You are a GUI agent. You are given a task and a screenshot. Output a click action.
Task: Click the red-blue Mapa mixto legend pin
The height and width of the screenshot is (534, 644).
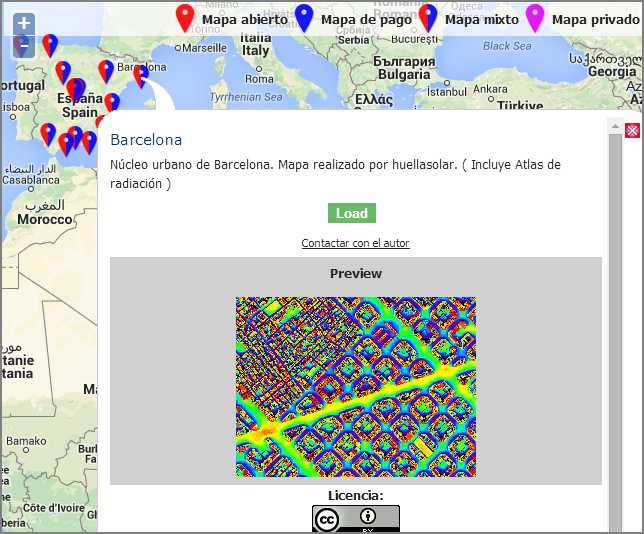click(428, 18)
